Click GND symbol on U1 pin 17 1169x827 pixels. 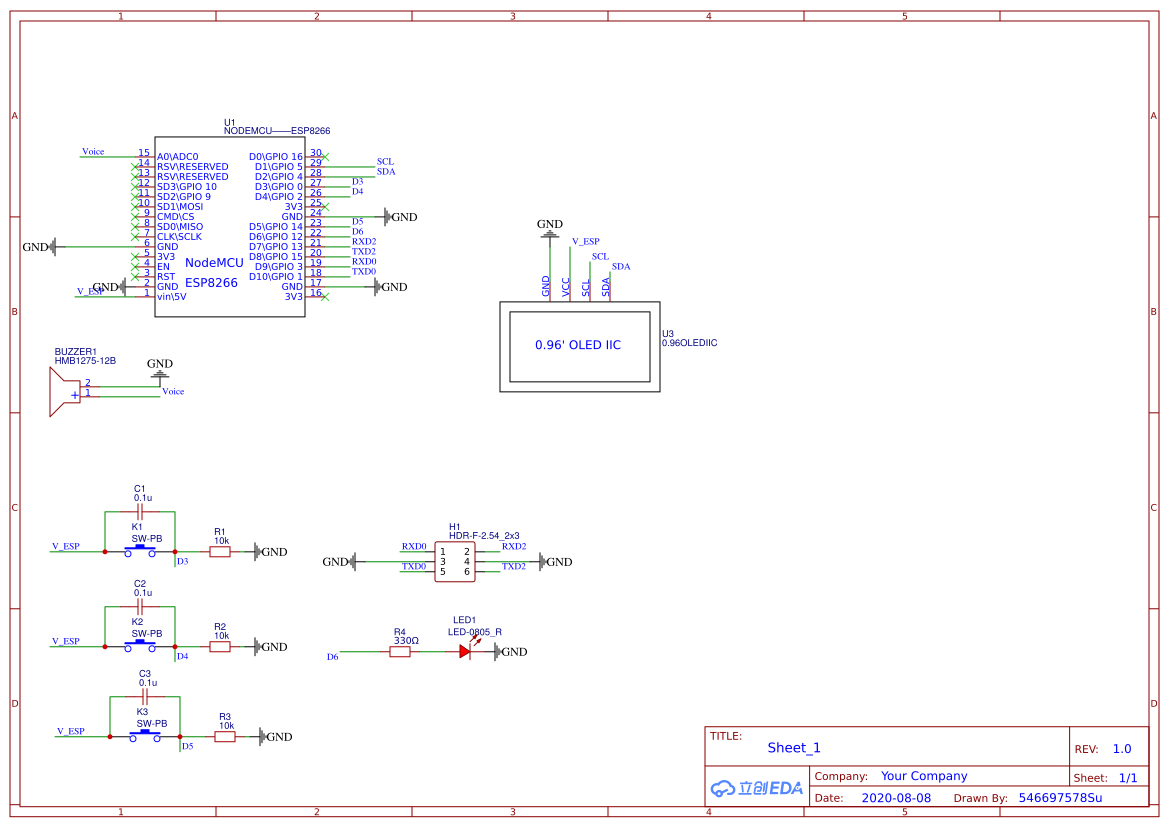(391, 287)
